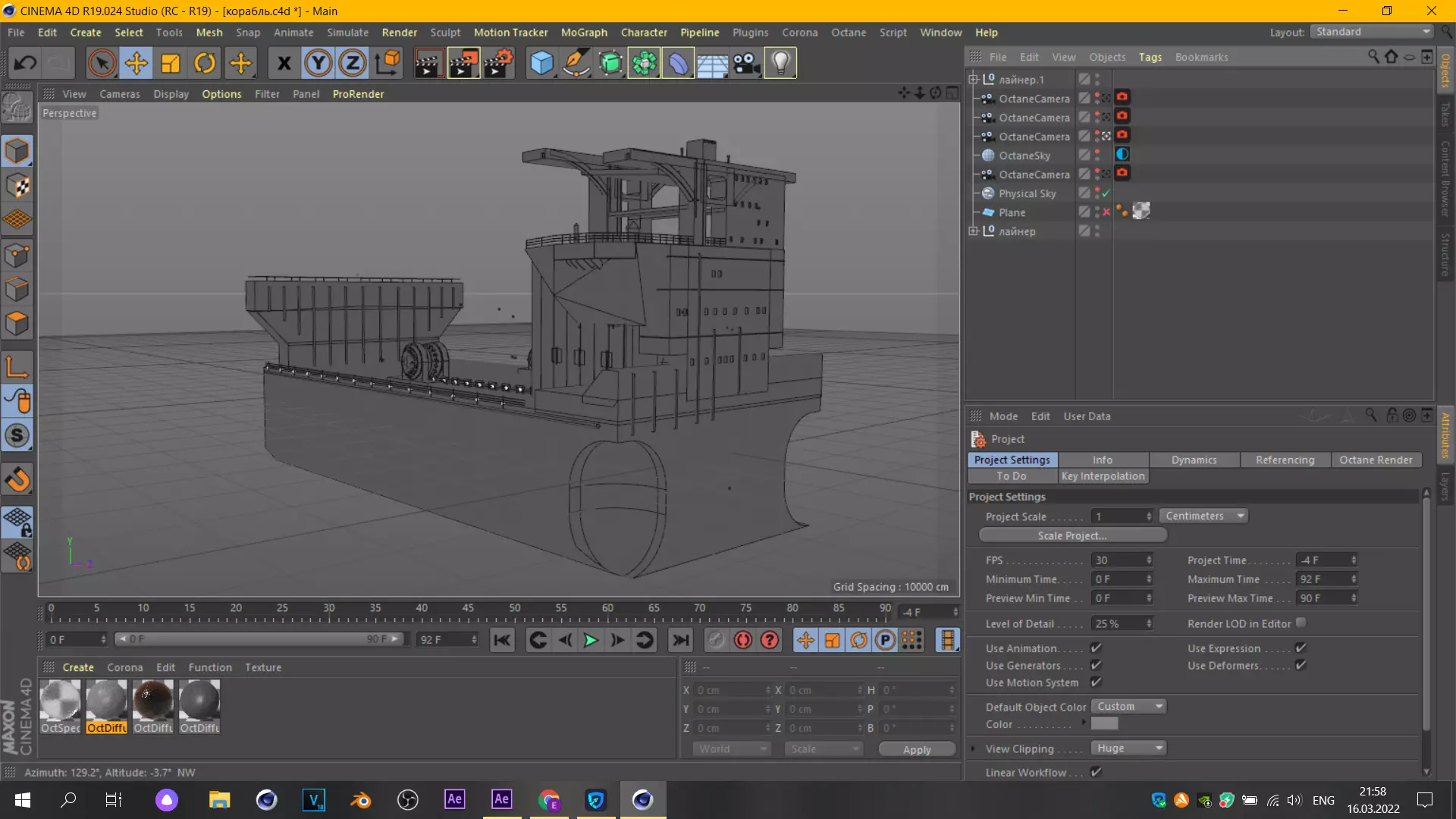This screenshot has height=819, width=1456.
Task: Select Texture mode checkered cube icon
Action: (x=17, y=186)
